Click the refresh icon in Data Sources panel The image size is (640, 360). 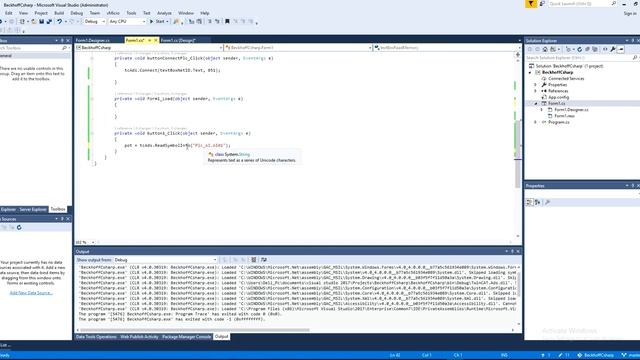click(x=19, y=227)
